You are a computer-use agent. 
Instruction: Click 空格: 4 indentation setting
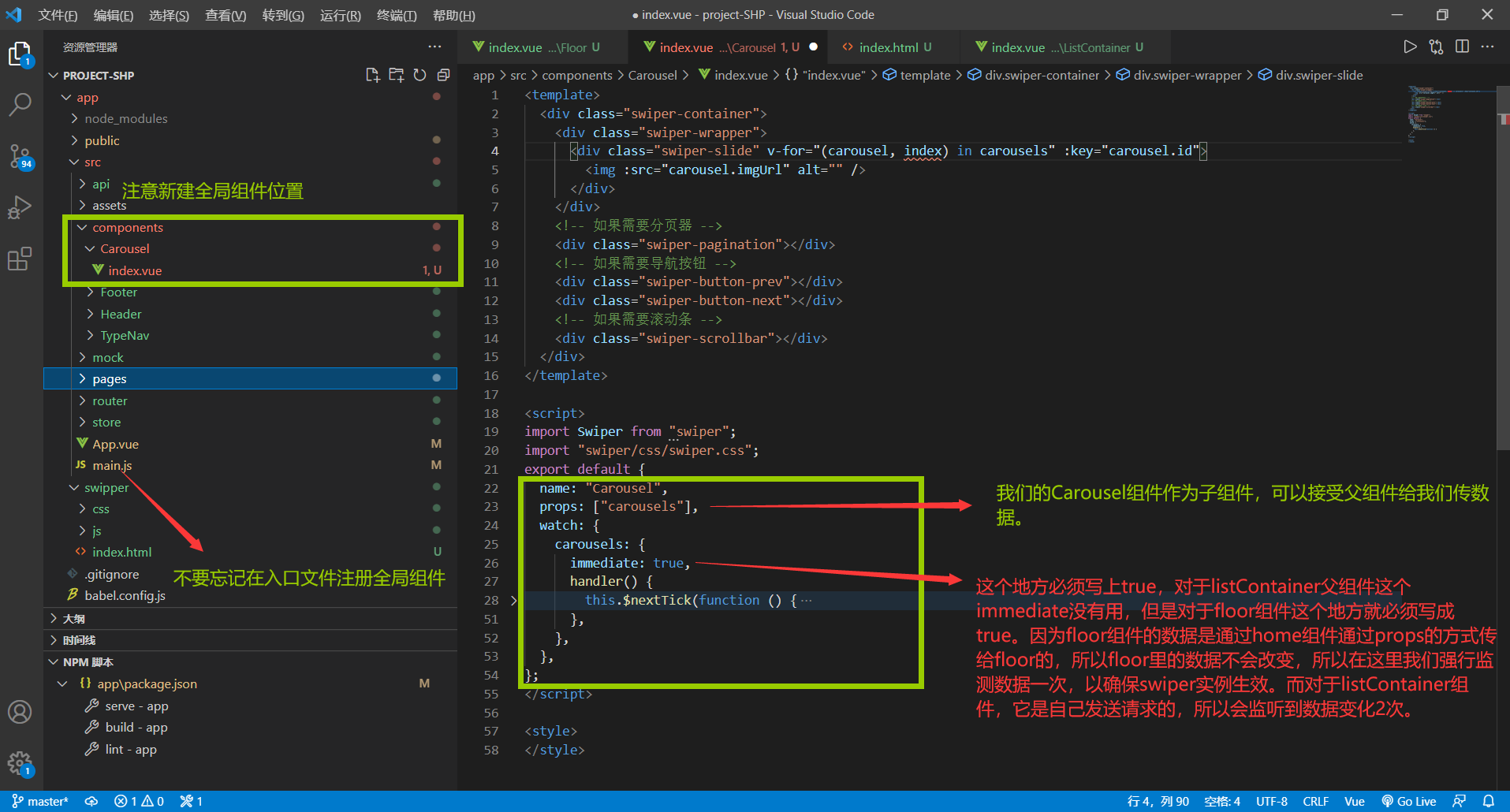1222,801
